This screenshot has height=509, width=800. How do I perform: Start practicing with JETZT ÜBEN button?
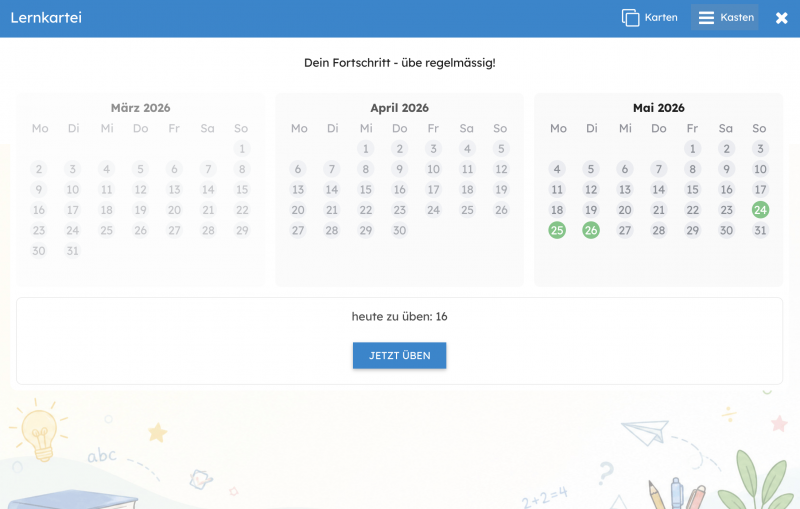tap(399, 355)
